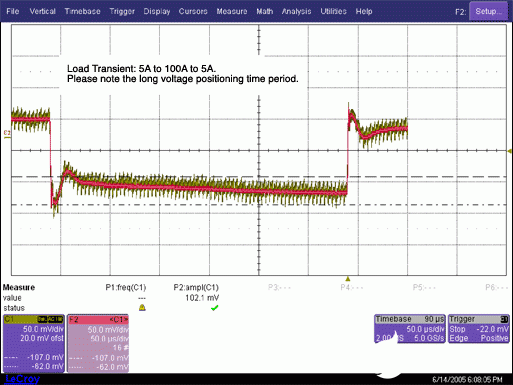
Task: Click the trigger delay marker below the grid
Action: [348, 279]
